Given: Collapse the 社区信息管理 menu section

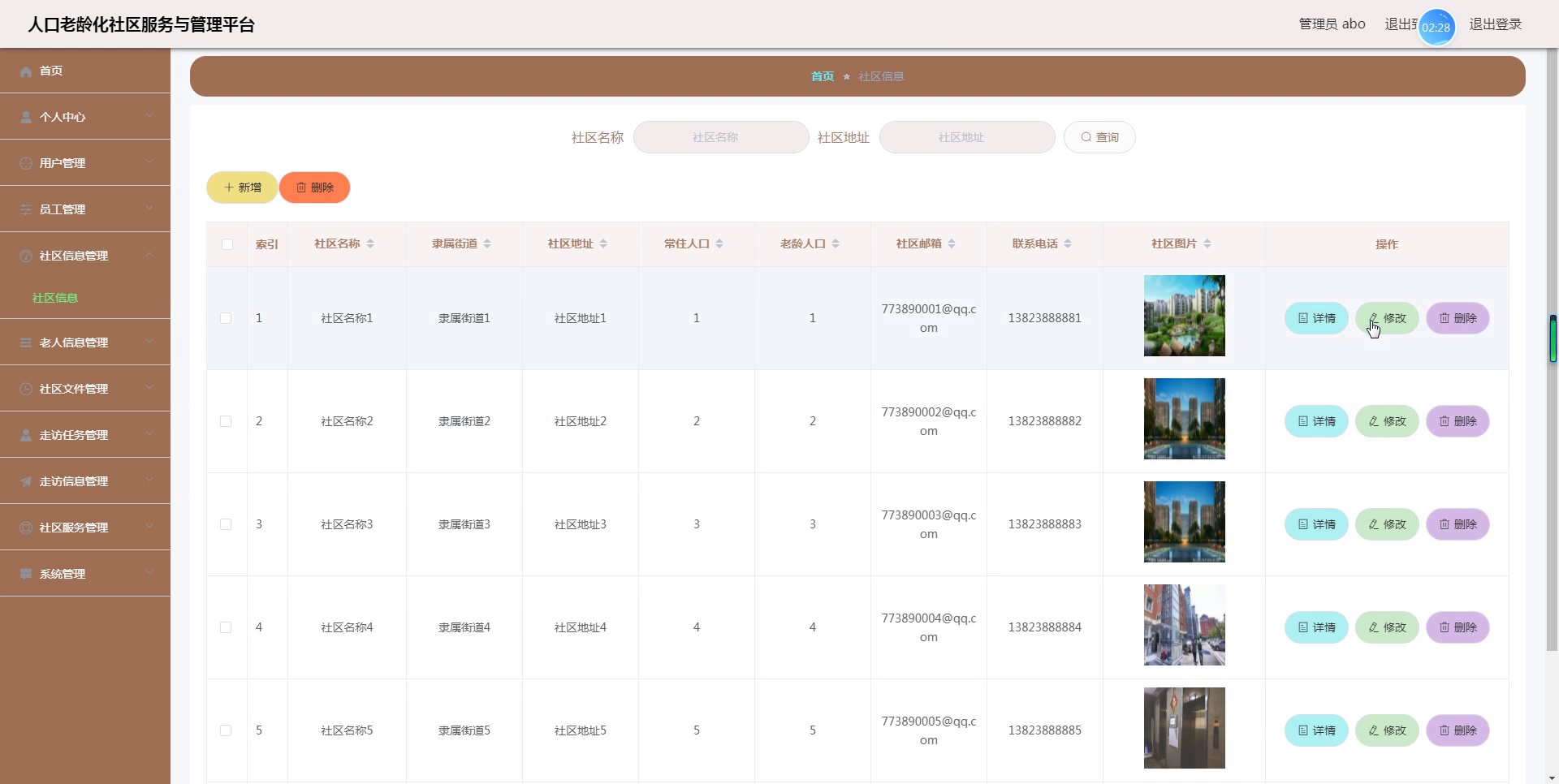Looking at the screenshot, I should [x=85, y=256].
